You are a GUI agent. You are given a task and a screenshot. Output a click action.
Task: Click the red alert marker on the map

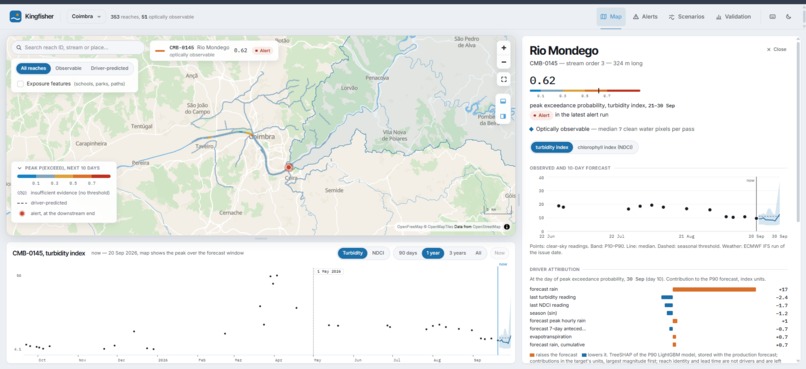289,167
